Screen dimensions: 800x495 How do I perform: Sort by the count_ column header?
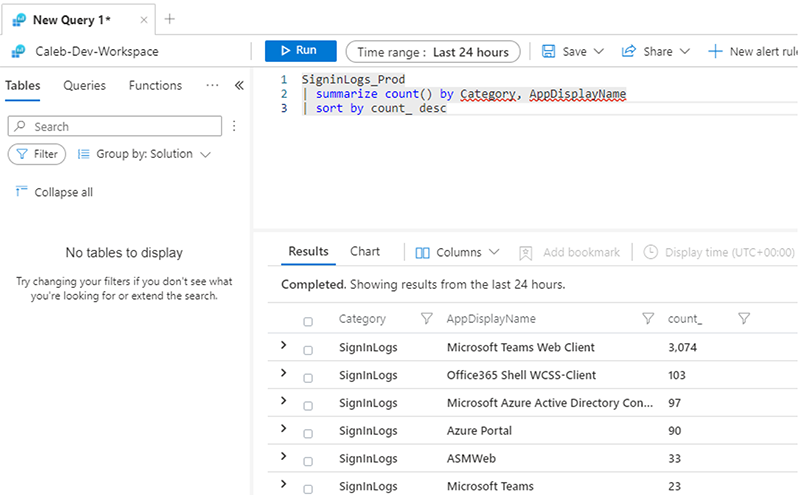point(685,319)
